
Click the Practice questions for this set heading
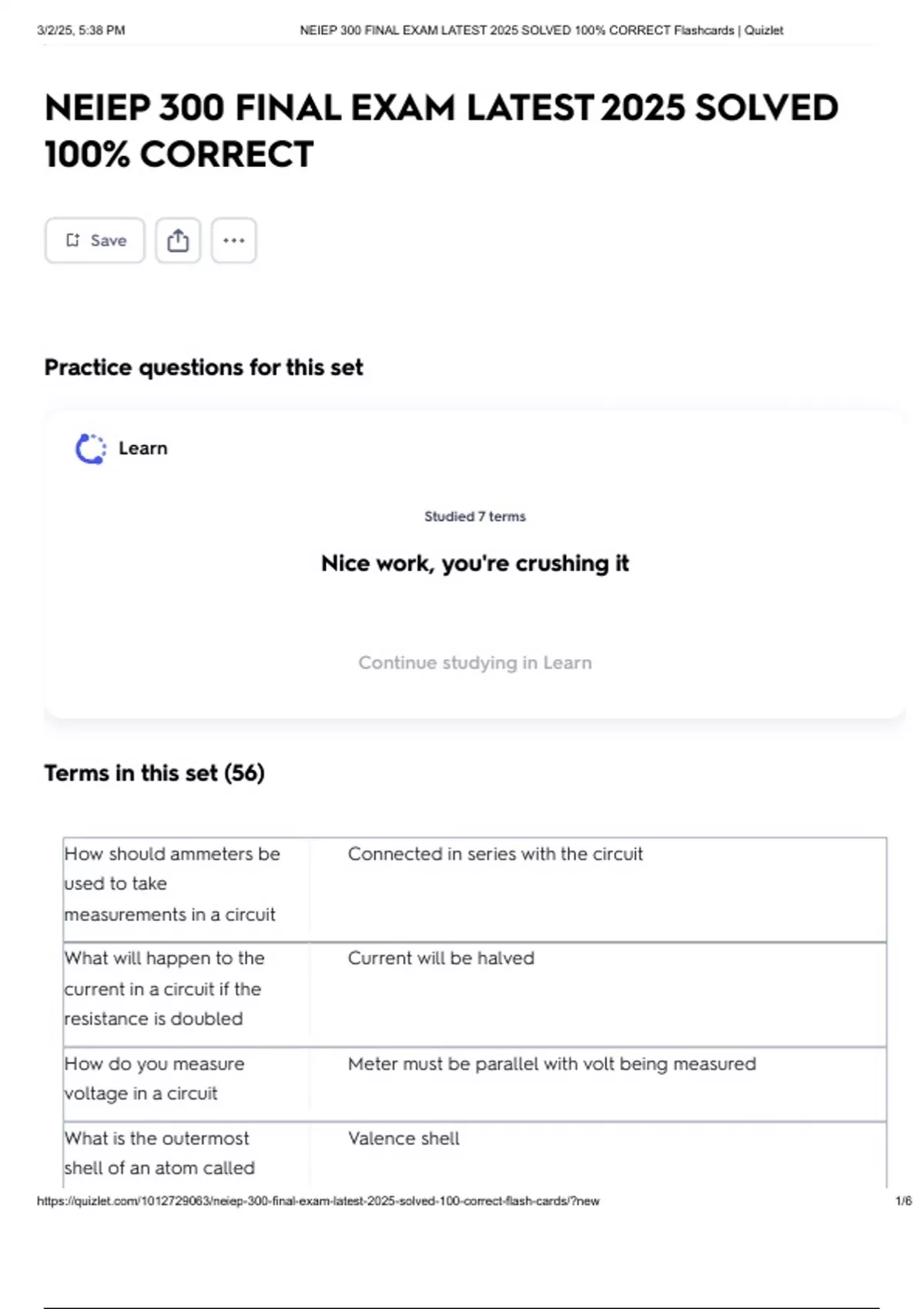(x=203, y=367)
